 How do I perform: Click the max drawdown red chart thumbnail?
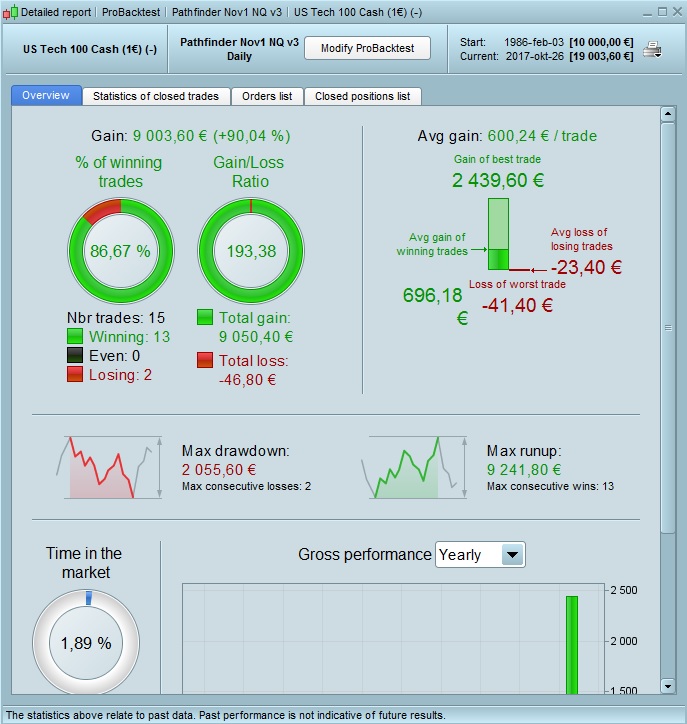(109, 467)
